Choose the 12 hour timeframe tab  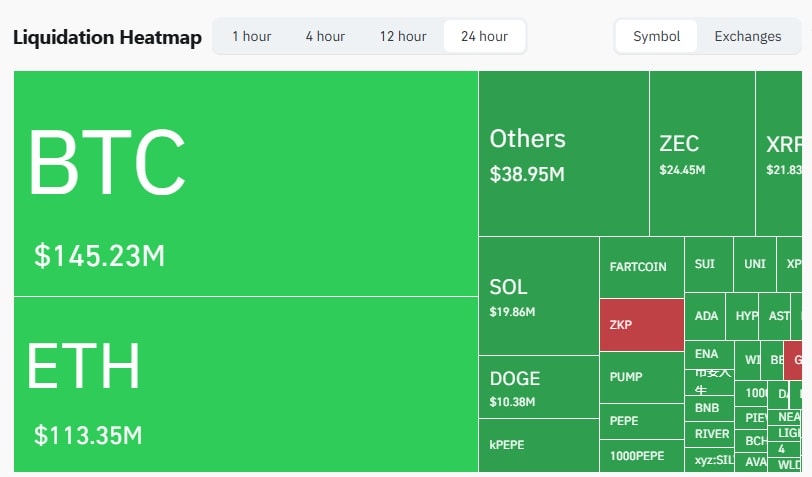tap(402, 37)
